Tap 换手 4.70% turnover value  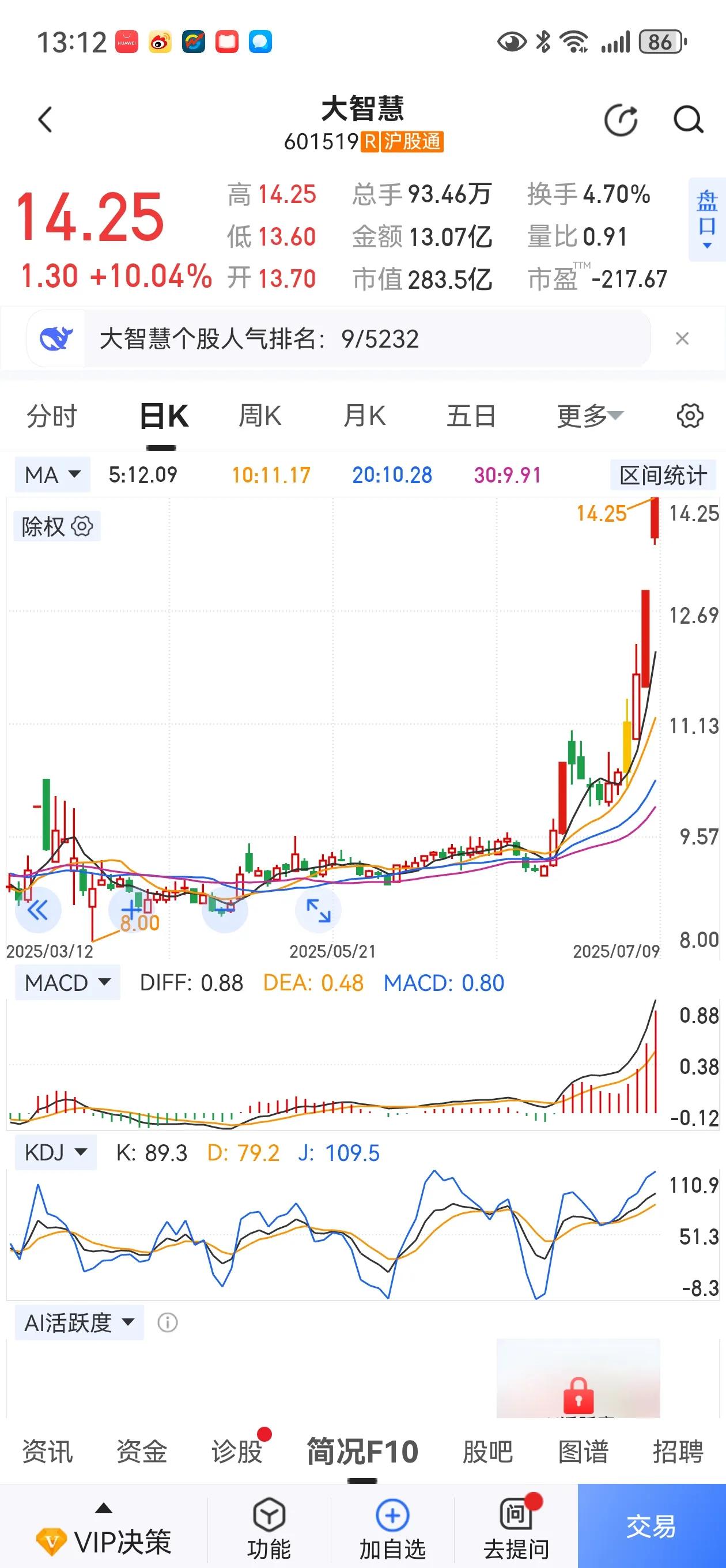(x=588, y=194)
